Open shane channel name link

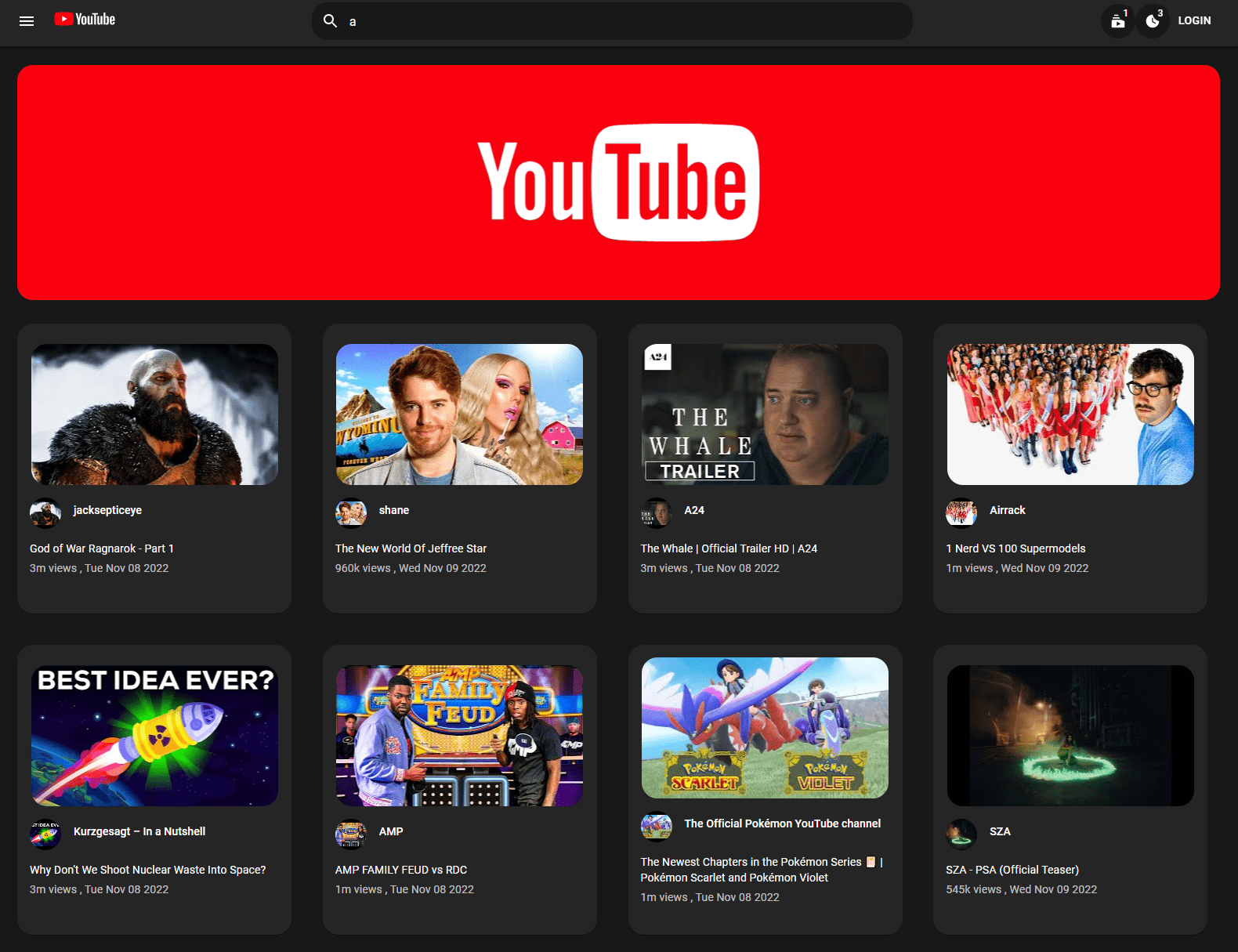click(x=394, y=510)
